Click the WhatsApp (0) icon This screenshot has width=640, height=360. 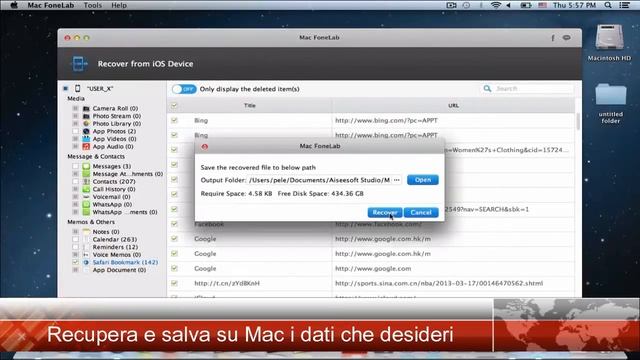click(x=86, y=204)
